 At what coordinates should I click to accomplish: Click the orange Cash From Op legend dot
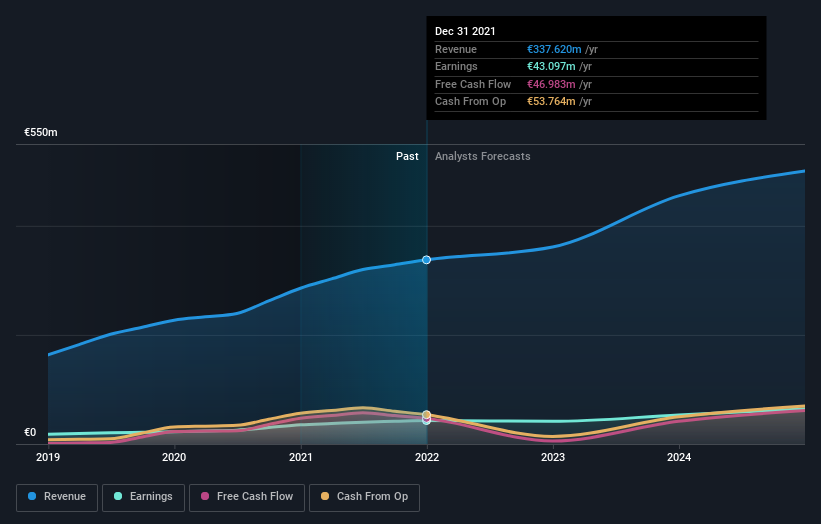click(x=325, y=496)
